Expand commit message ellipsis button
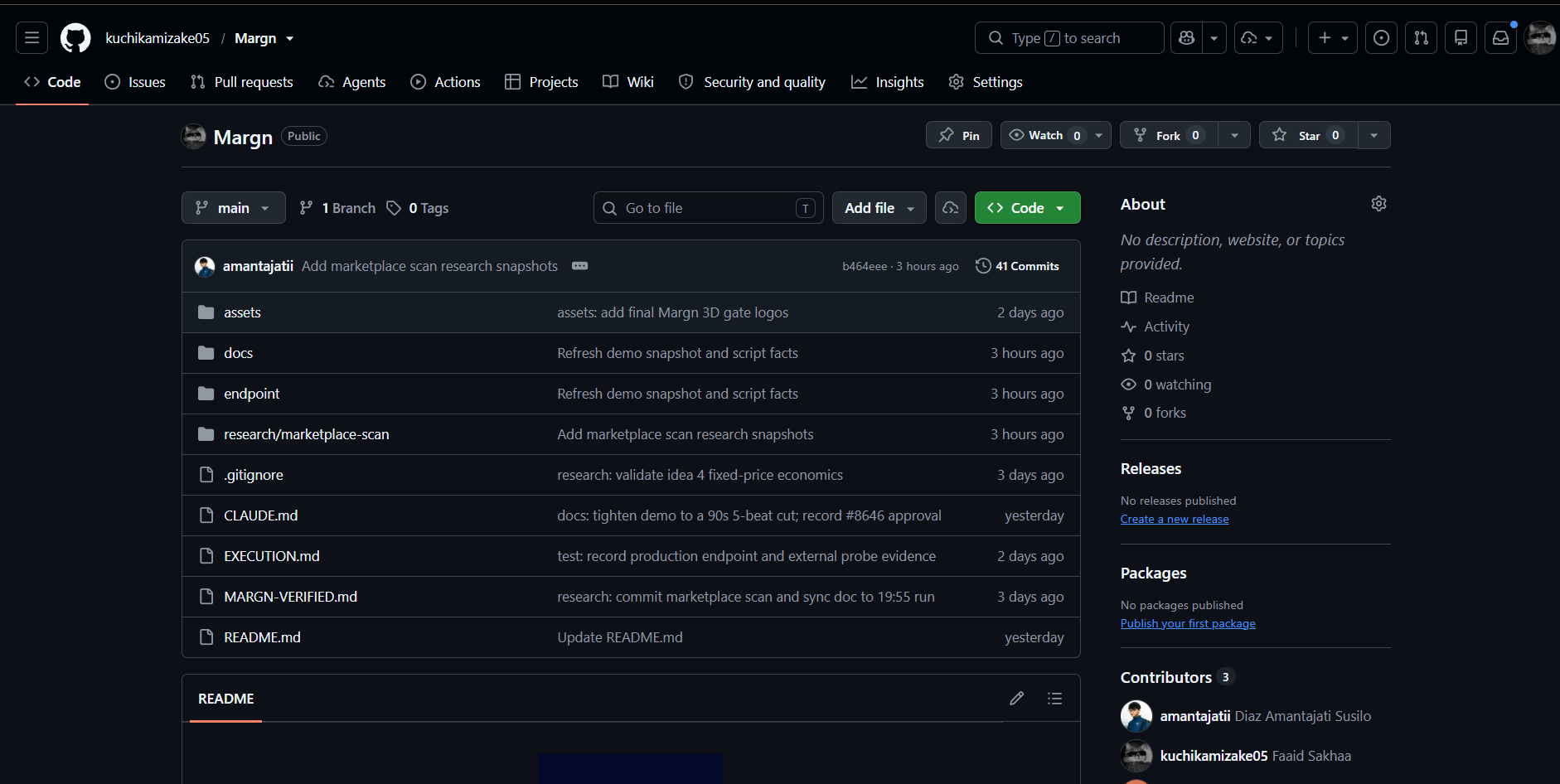The height and width of the screenshot is (784, 1560). (579, 266)
